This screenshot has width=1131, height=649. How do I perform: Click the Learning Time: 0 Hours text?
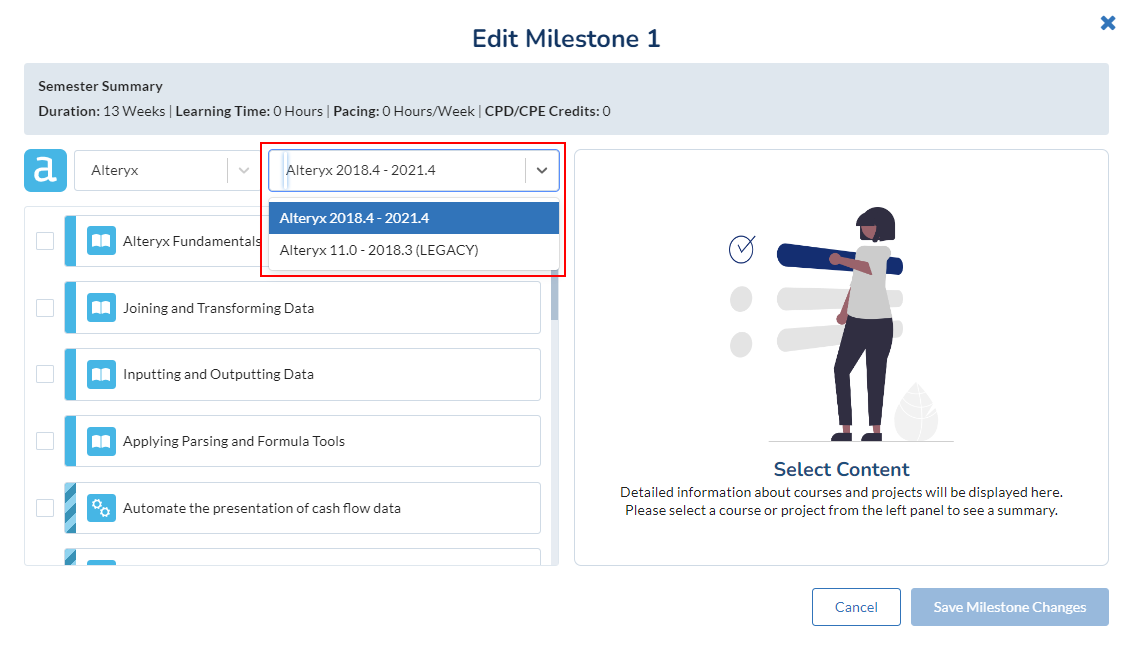tap(249, 111)
